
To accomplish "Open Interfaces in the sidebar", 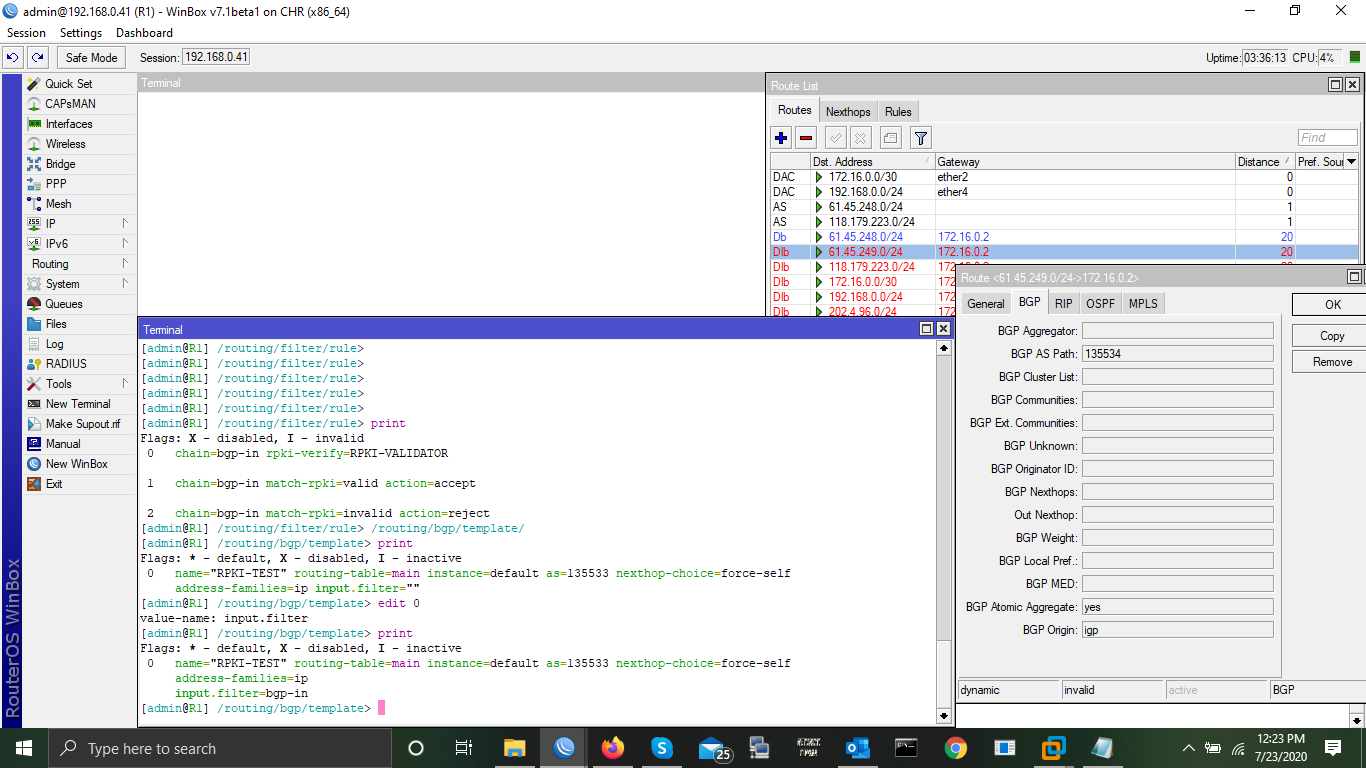I will pos(80,124).
